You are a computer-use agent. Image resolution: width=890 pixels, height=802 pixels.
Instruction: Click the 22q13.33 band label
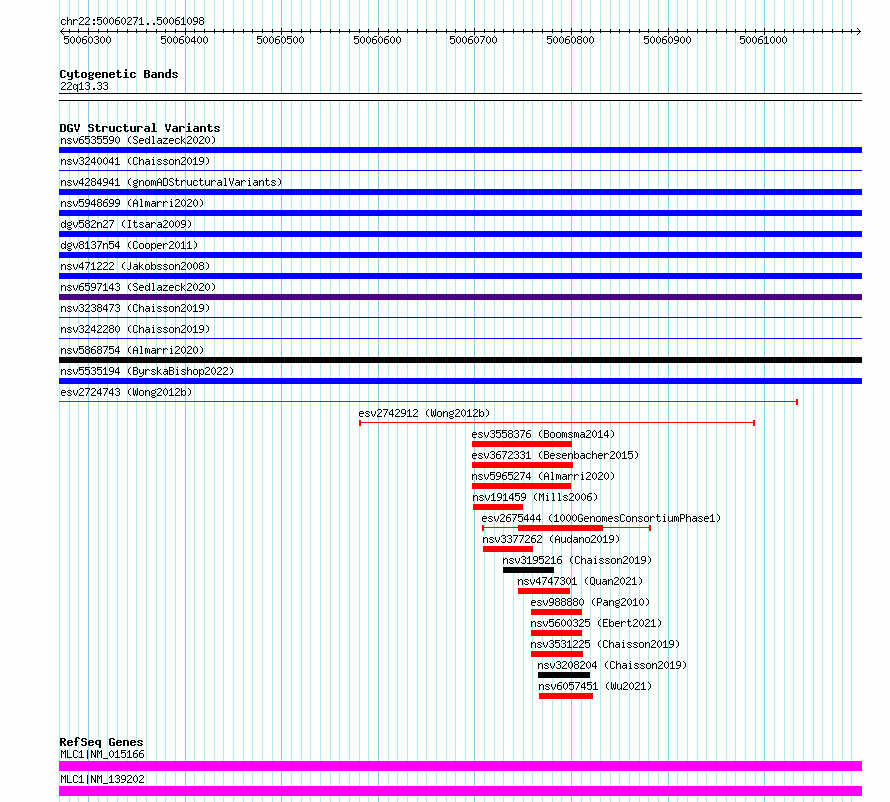(x=84, y=86)
